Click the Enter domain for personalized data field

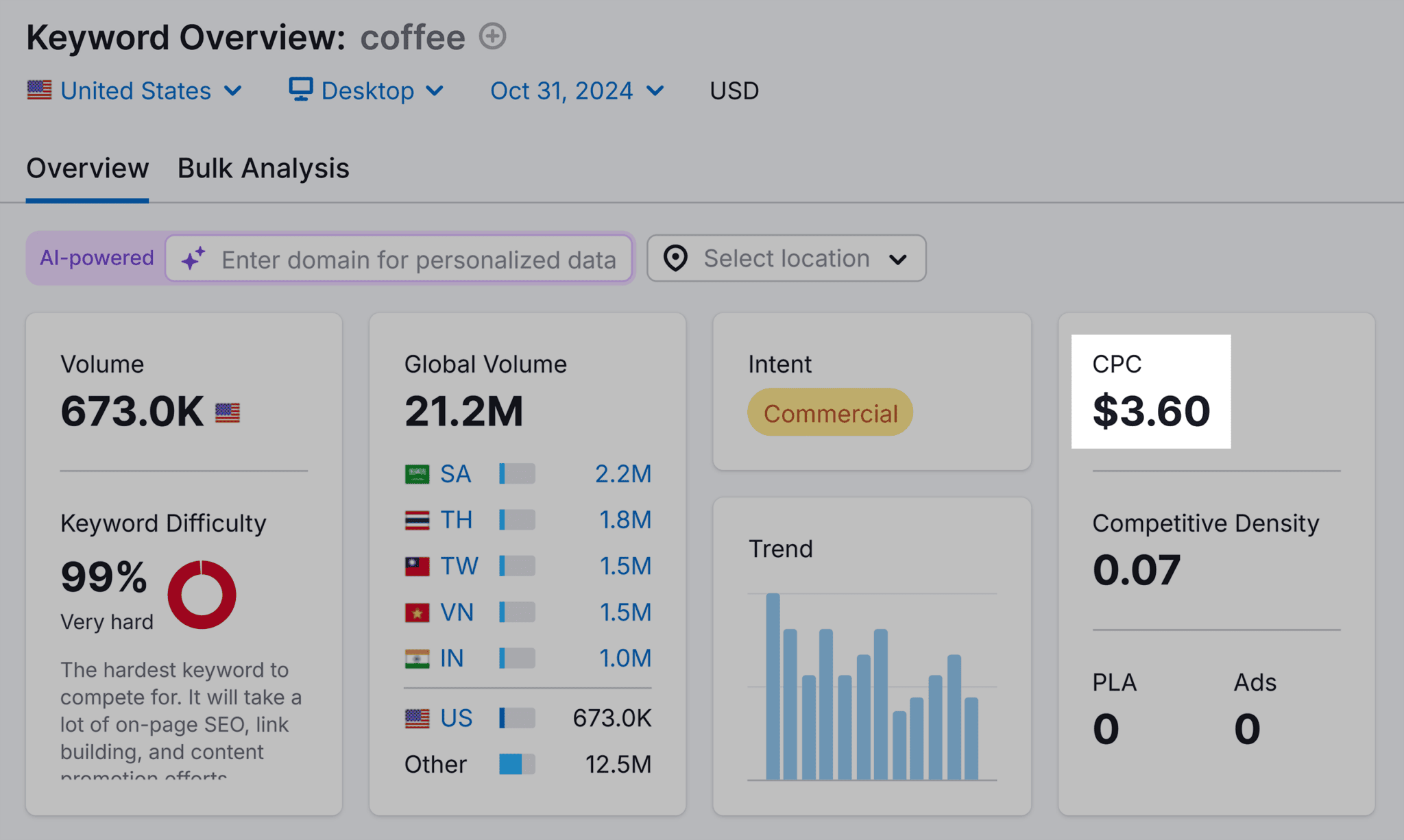coord(419,259)
